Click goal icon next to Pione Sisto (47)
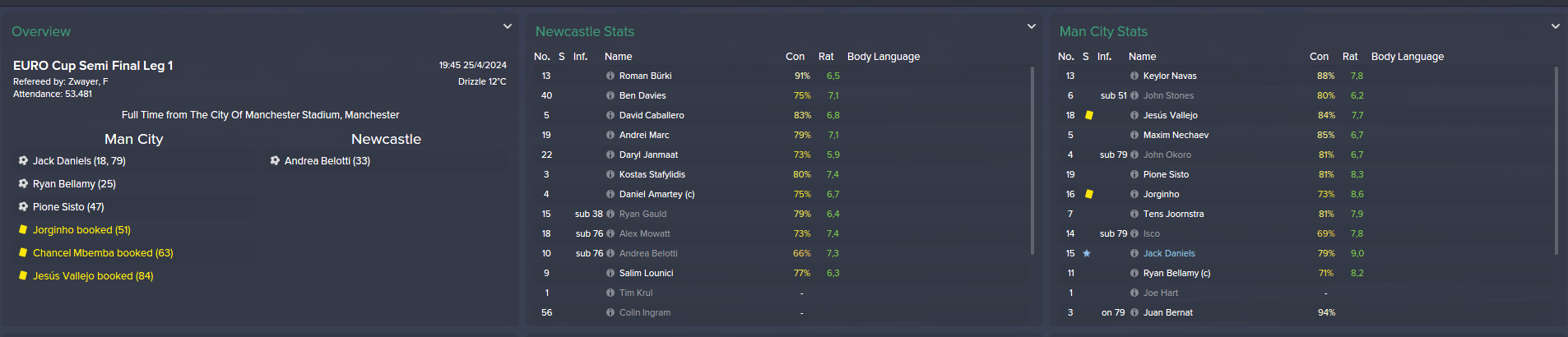Image resolution: width=1568 pixels, height=337 pixels. click(x=23, y=207)
